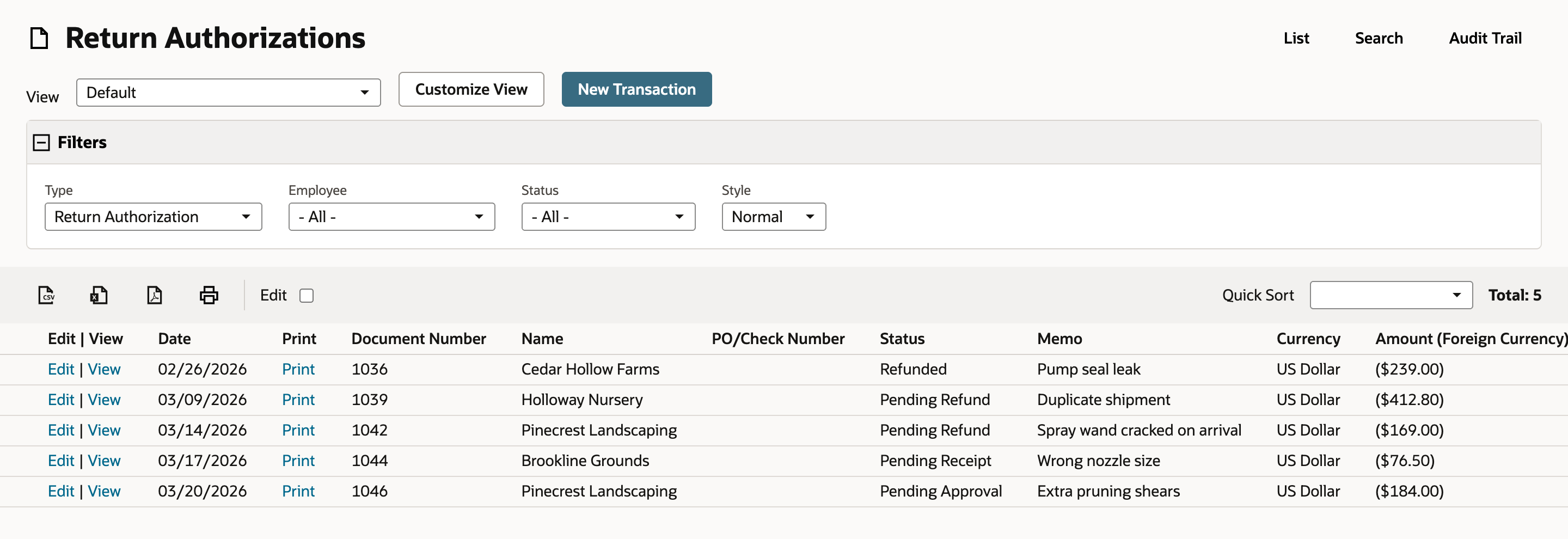Screen dimensions: 1568x539
Task: Edit the Cedar Hollow Farms return
Action: tap(61, 369)
